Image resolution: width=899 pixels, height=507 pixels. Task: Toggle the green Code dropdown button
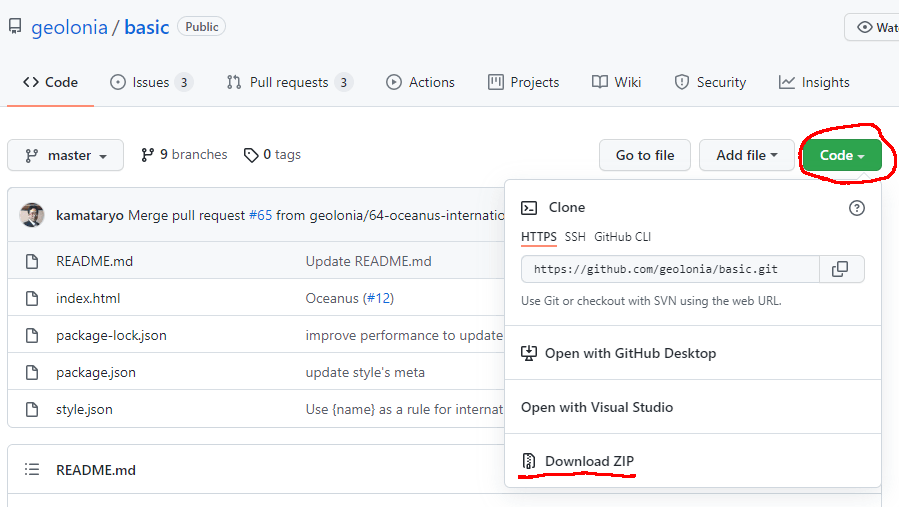pyautogui.click(x=842, y=155)
